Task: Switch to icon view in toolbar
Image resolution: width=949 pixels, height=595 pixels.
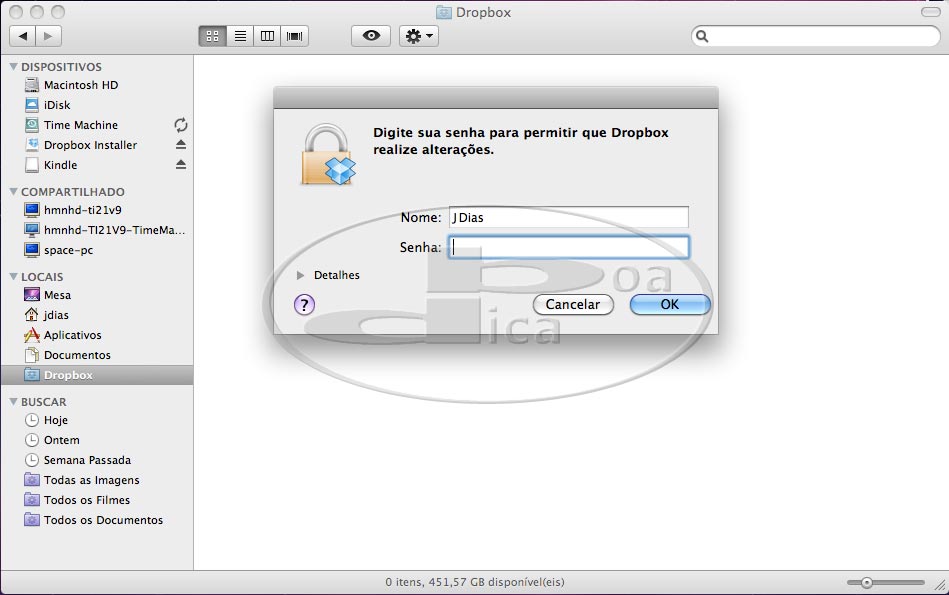Action: 212,36
